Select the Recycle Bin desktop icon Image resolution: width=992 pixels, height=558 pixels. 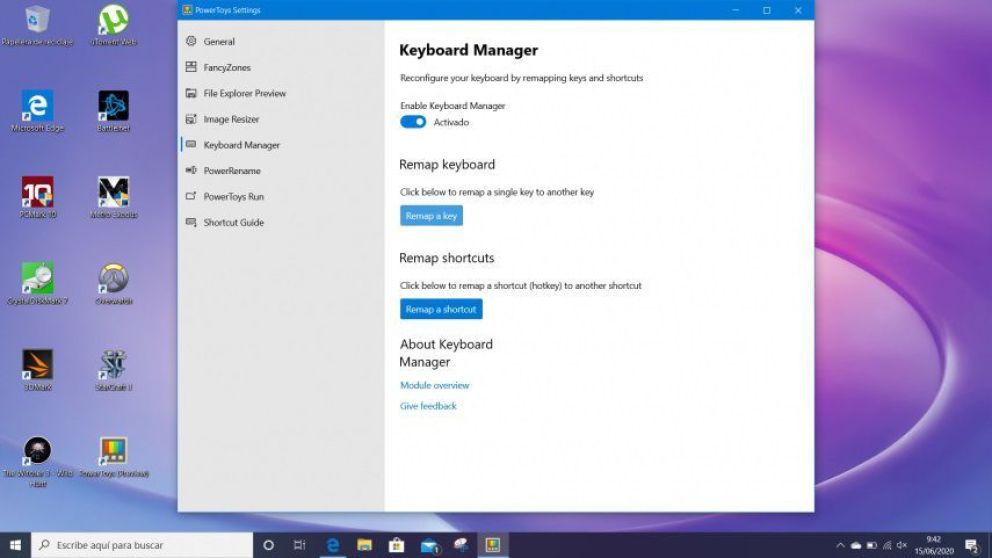37,25
